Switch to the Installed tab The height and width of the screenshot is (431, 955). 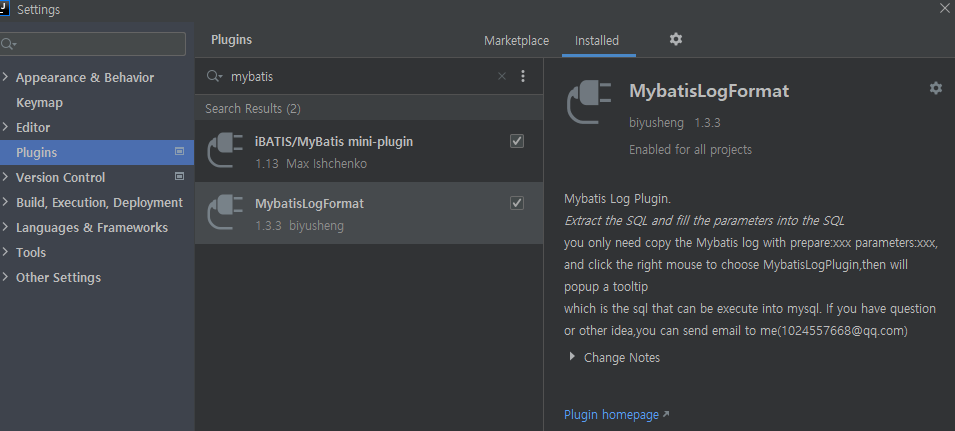tap(597, 41)
